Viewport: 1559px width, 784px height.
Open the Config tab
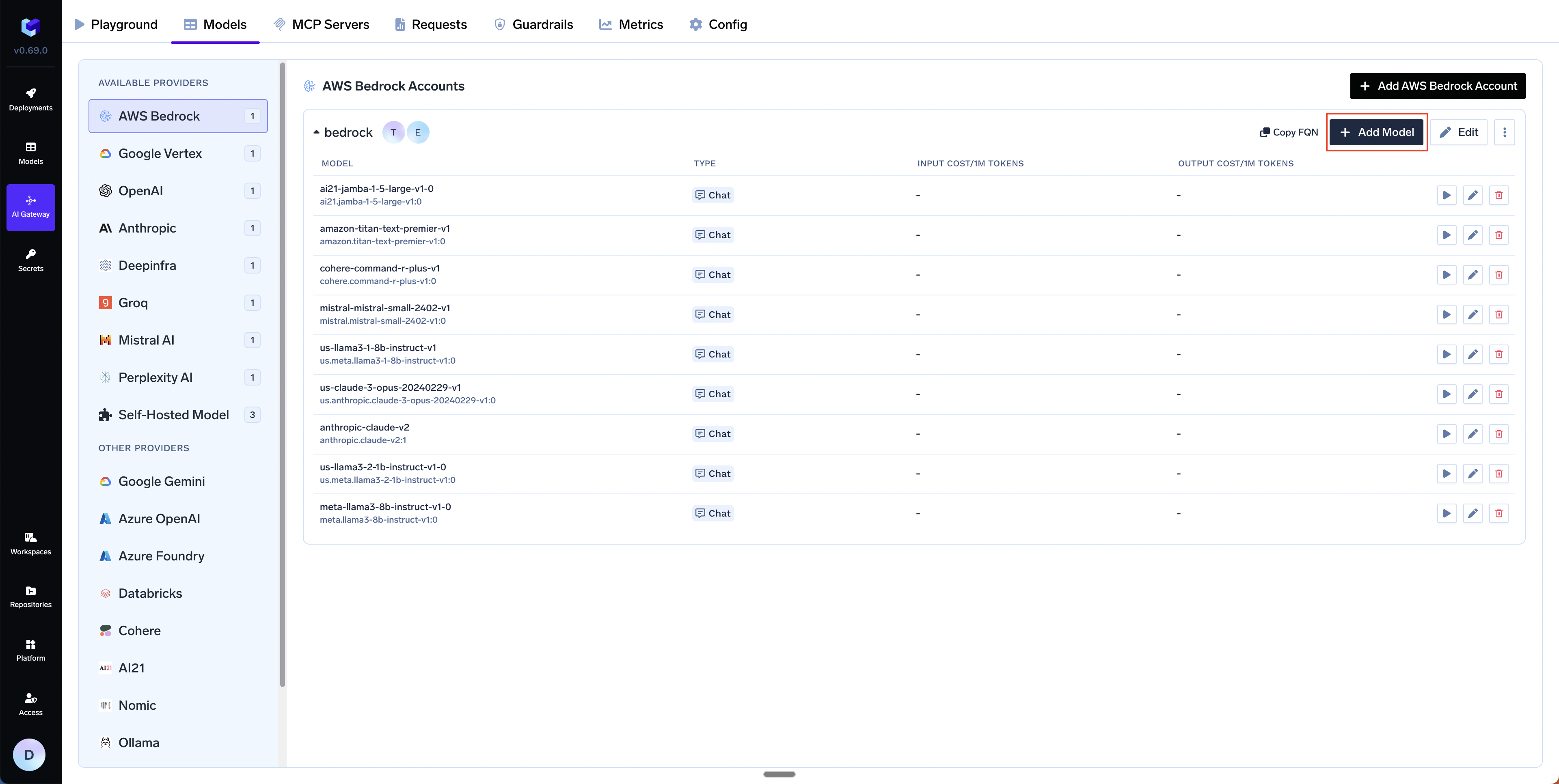(x=718, y=24)
